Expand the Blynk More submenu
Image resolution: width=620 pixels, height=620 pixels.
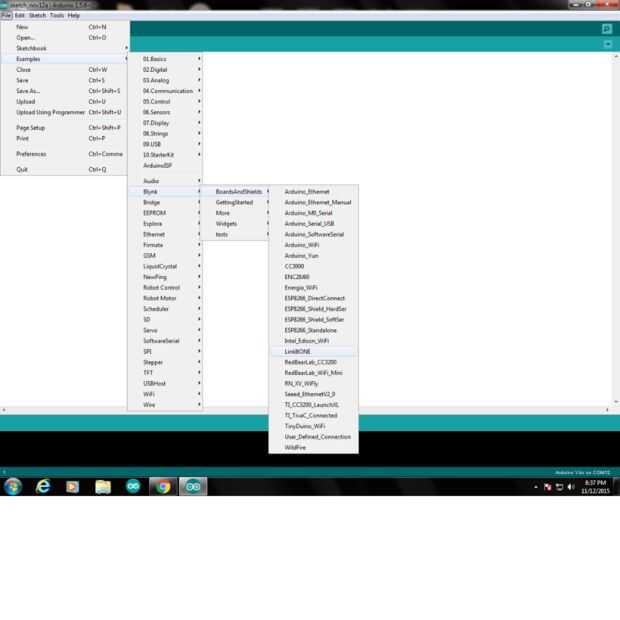point(236,213)
